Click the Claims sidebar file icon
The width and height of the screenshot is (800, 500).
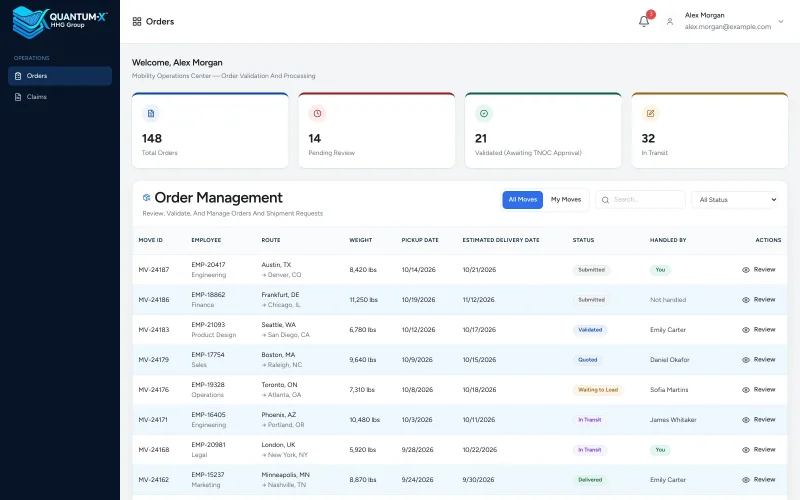18,97
